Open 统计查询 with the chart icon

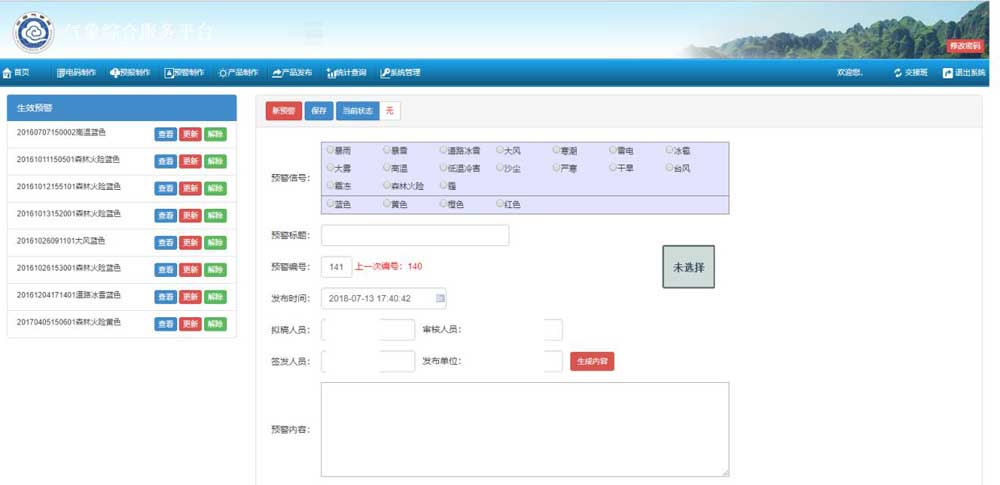coord(331,73)
